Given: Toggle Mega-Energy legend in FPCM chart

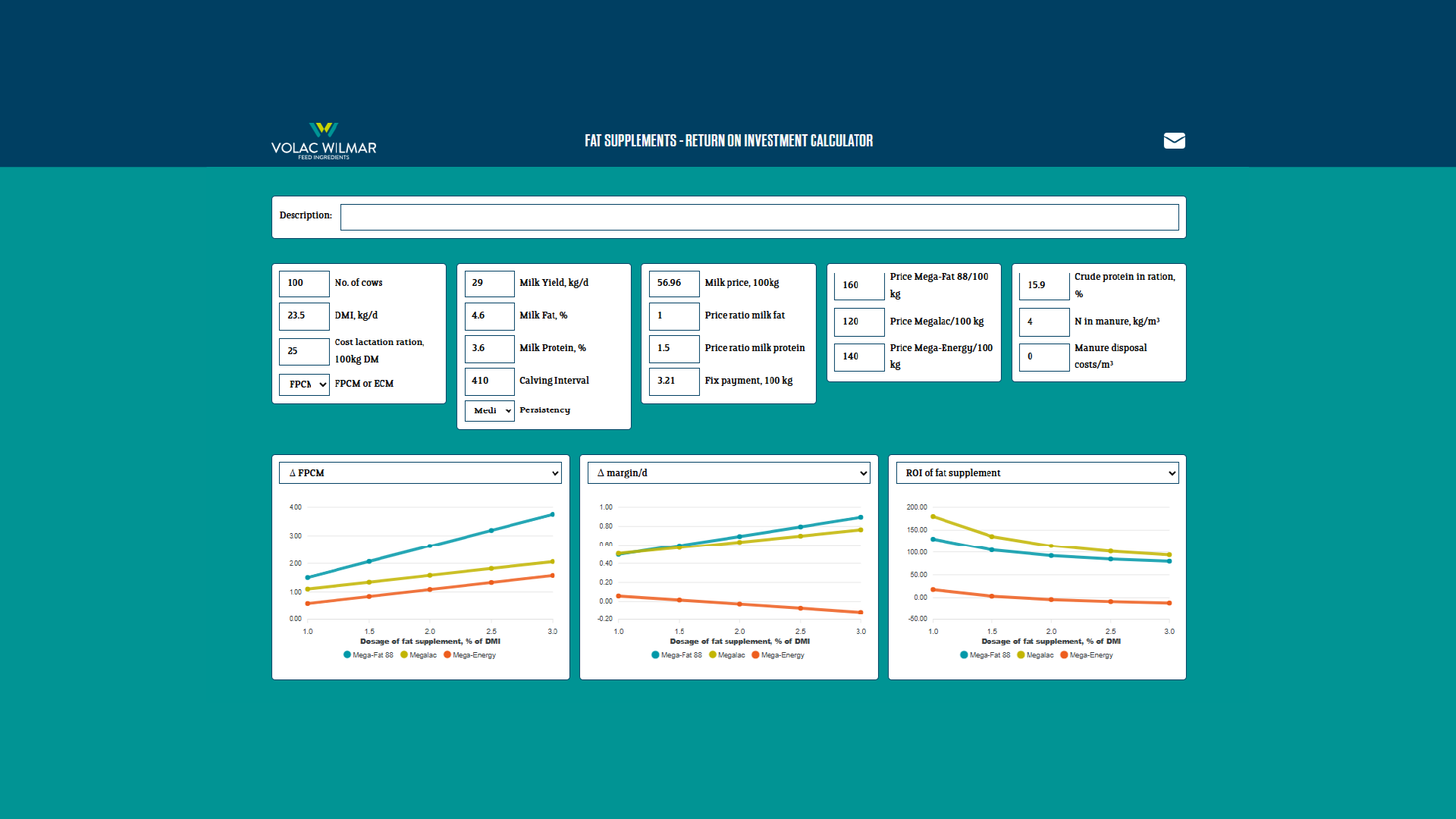Looking at the screenshot, I should tap(470, 655).
